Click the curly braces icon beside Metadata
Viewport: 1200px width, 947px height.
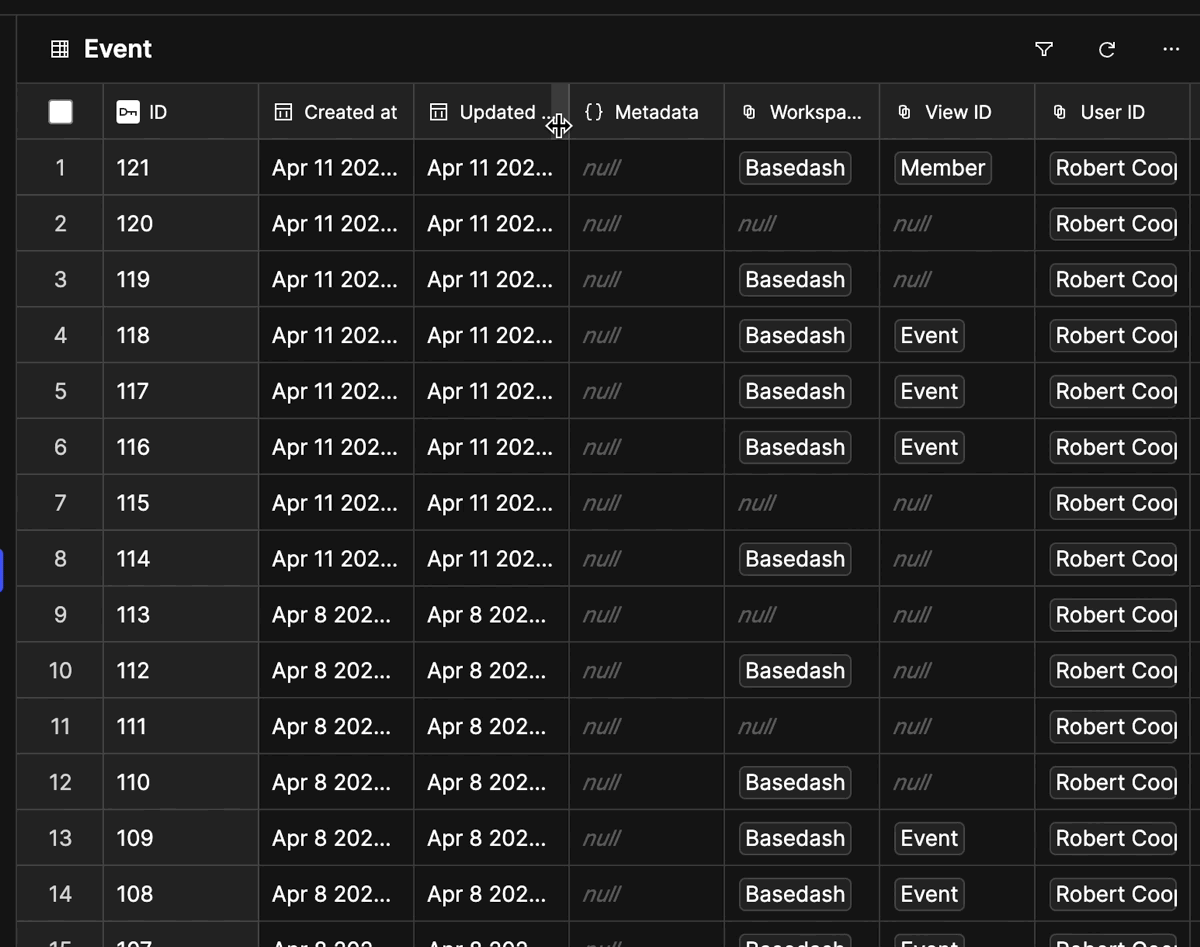click(x=594, y=112)
